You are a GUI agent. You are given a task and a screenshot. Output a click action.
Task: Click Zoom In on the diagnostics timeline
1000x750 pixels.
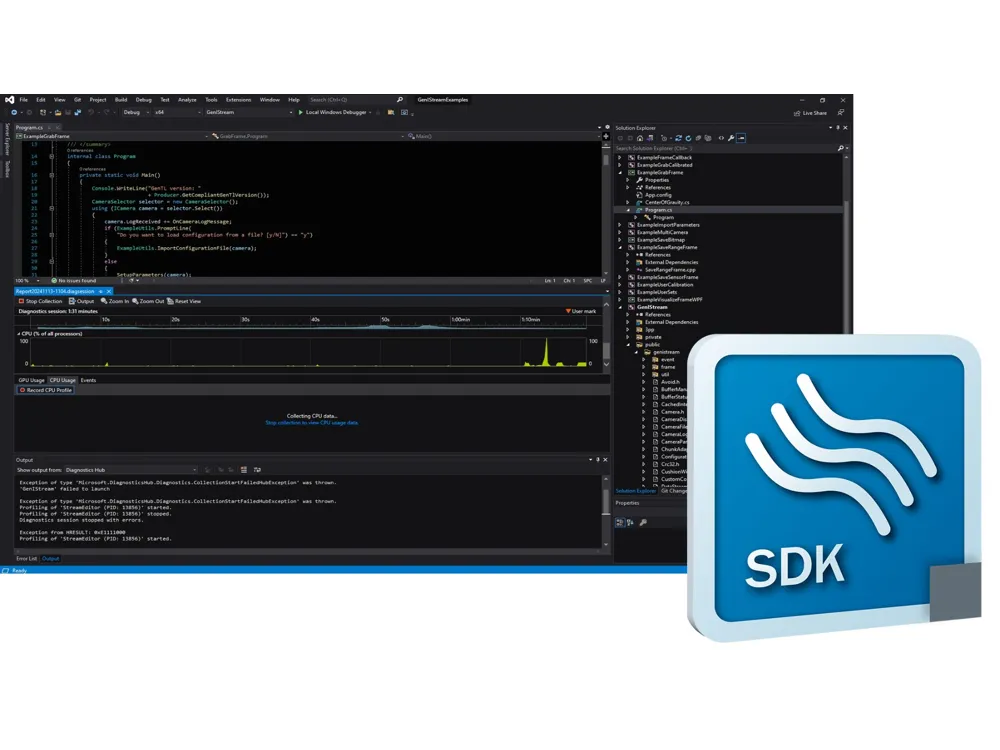click(115, 301)
